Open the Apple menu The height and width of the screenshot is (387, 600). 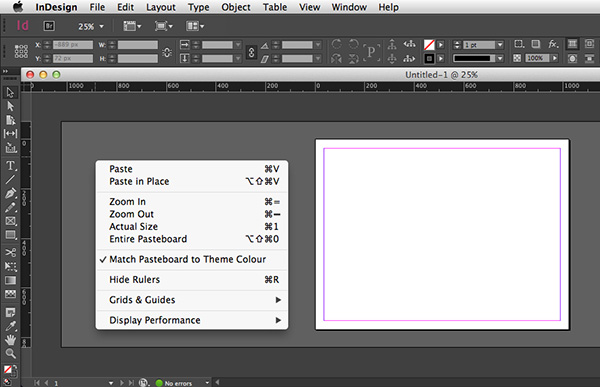point(18,7)
